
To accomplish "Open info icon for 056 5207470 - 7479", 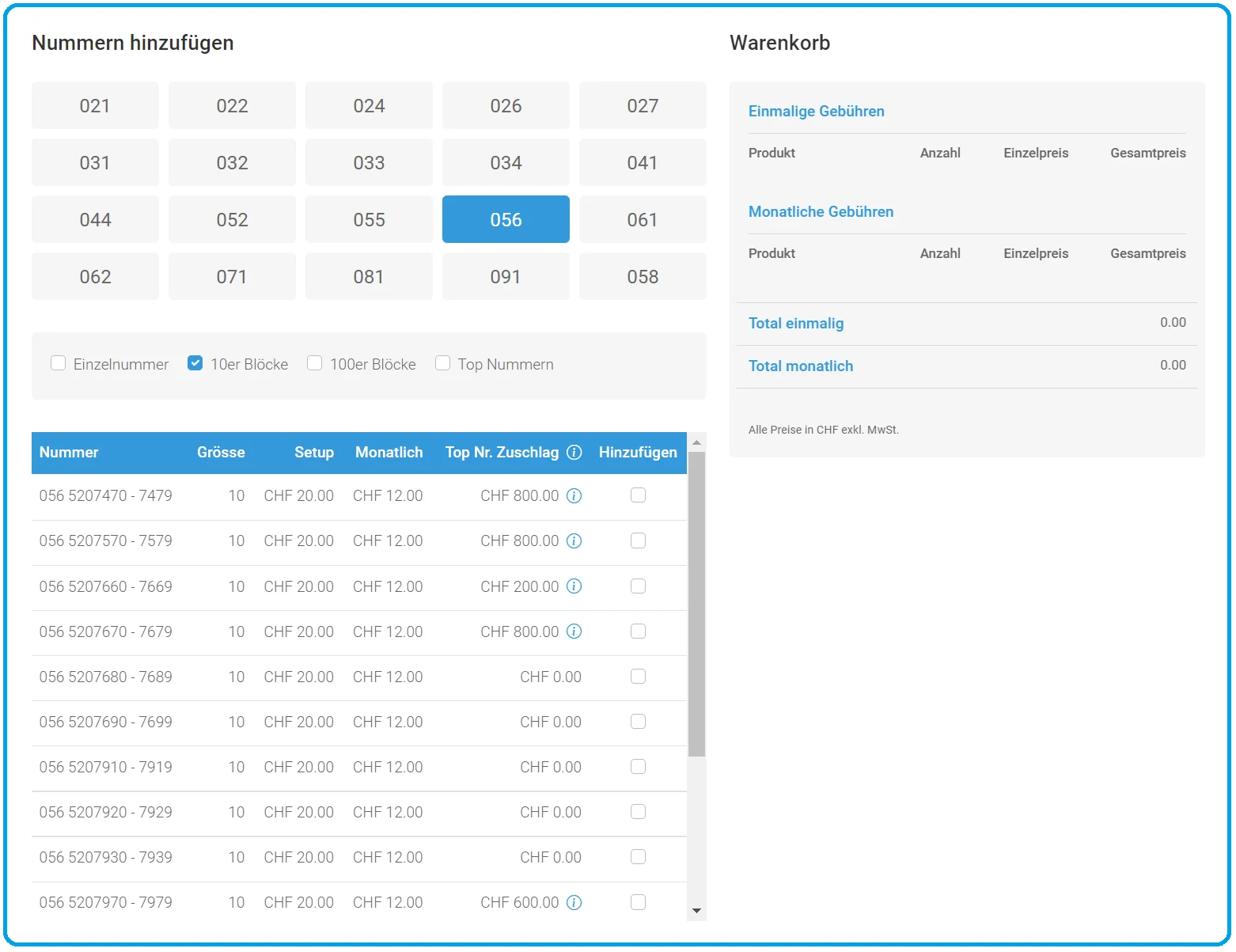I will [574, 495].
